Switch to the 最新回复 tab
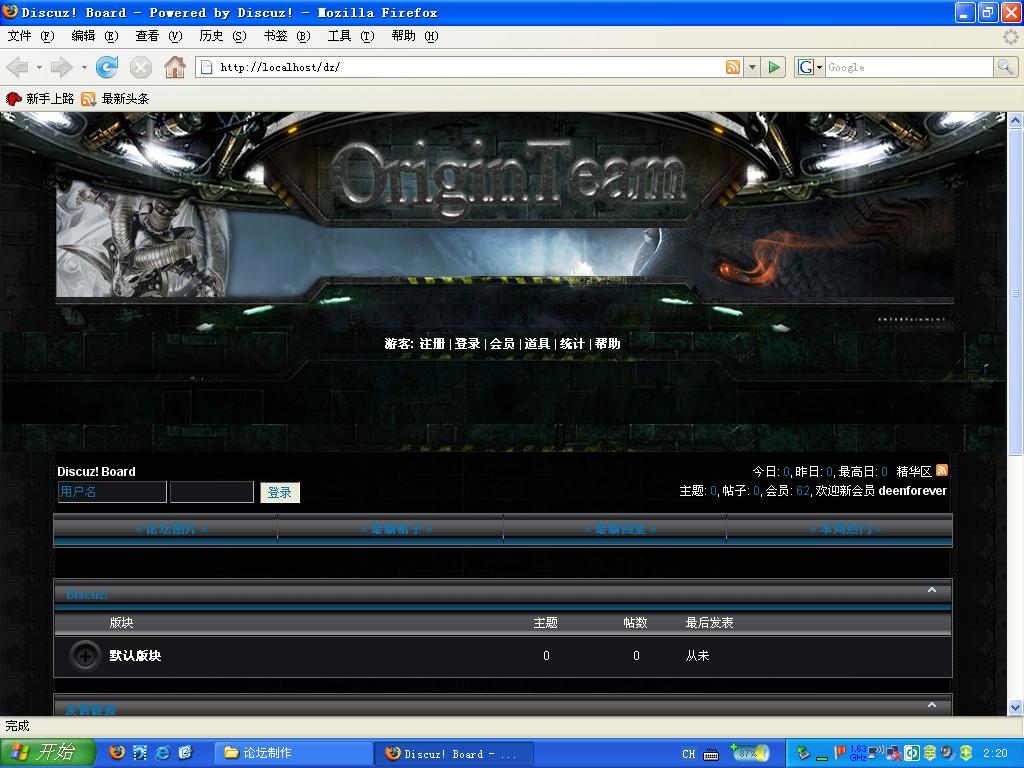 tap(620, 529)
